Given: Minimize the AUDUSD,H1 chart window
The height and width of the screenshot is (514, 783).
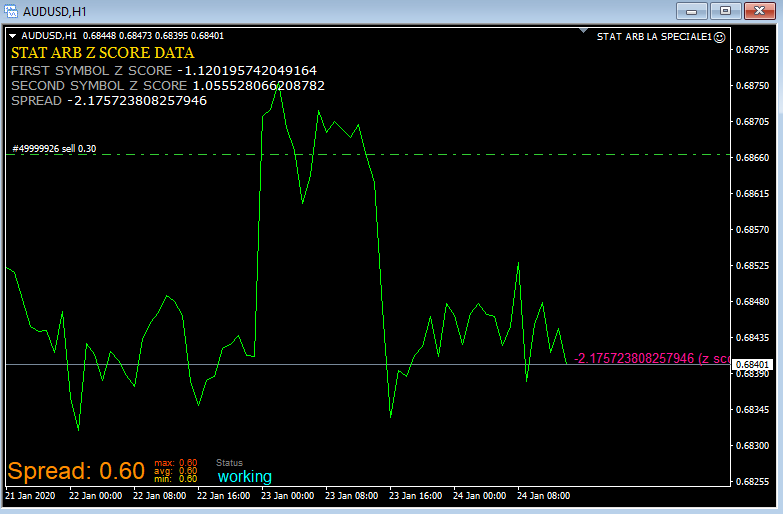Looking at the screenshot, I should point(692,11).
